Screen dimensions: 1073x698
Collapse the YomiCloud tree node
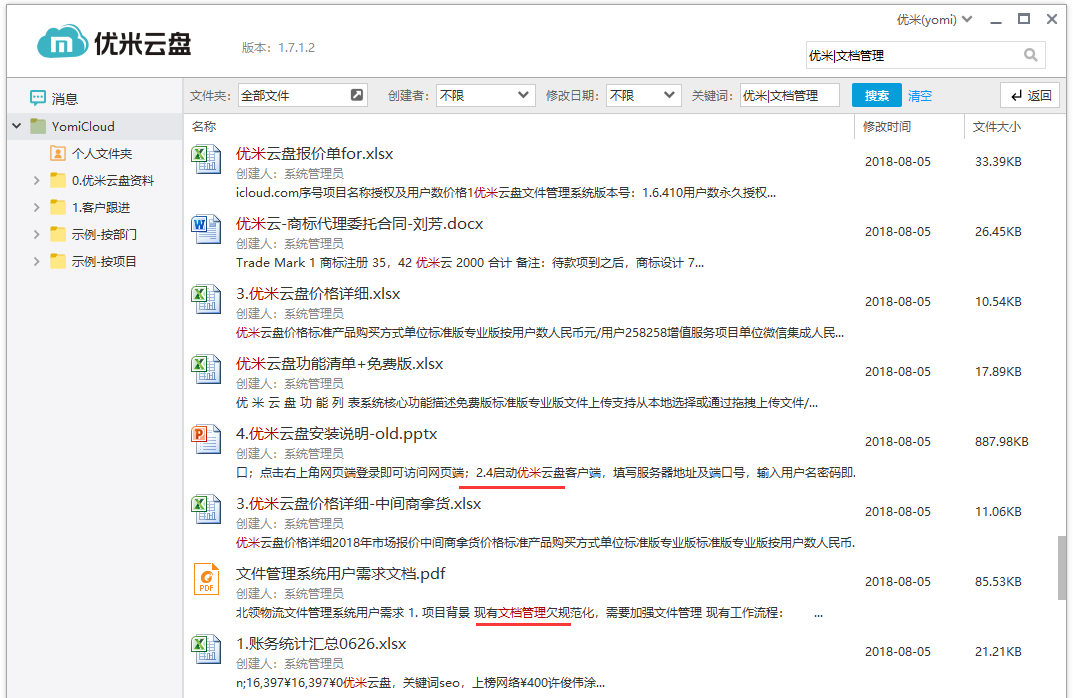click(x=16, y=126)
